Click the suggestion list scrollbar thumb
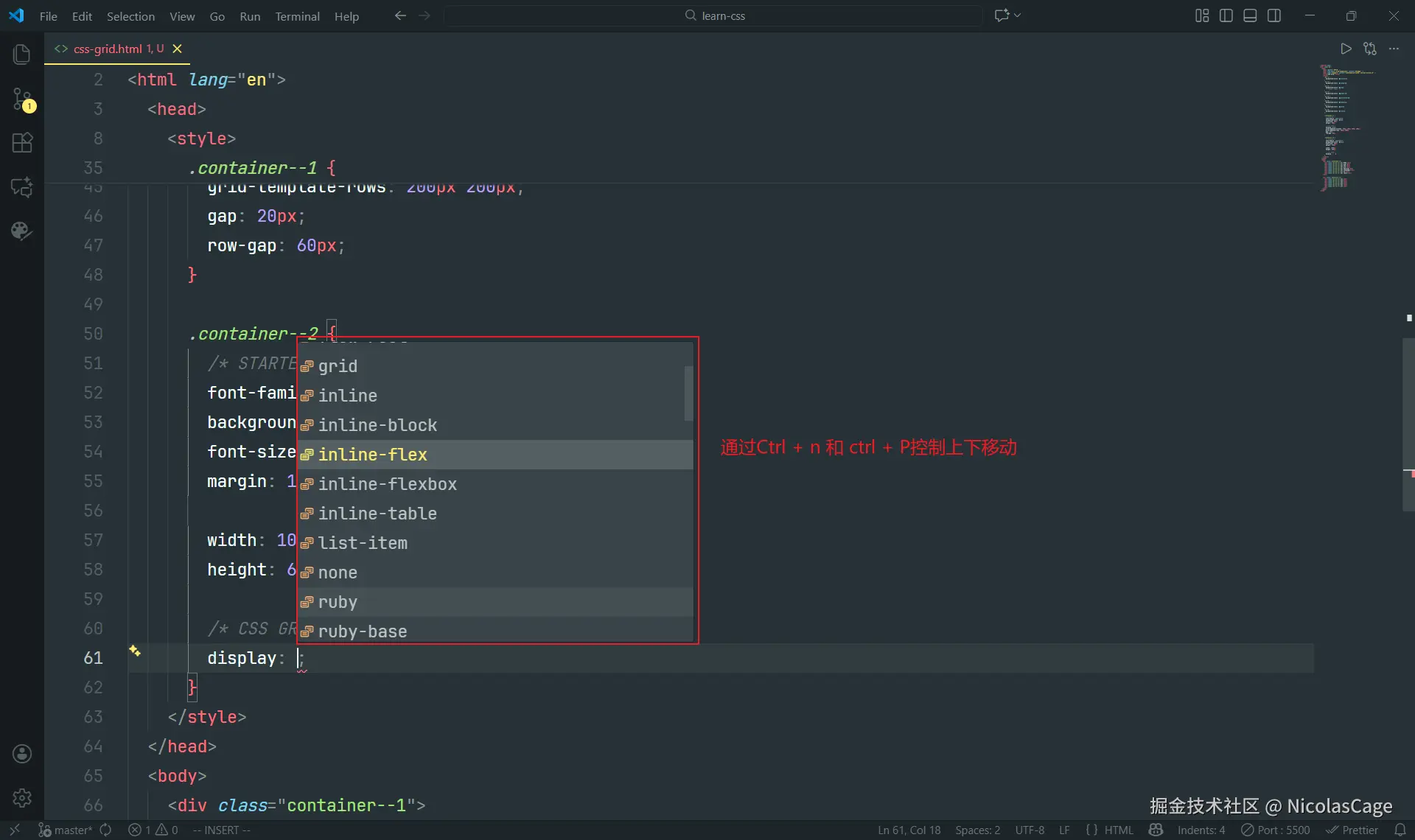Screen dimensions: 1415x840 tap(688, 393)
